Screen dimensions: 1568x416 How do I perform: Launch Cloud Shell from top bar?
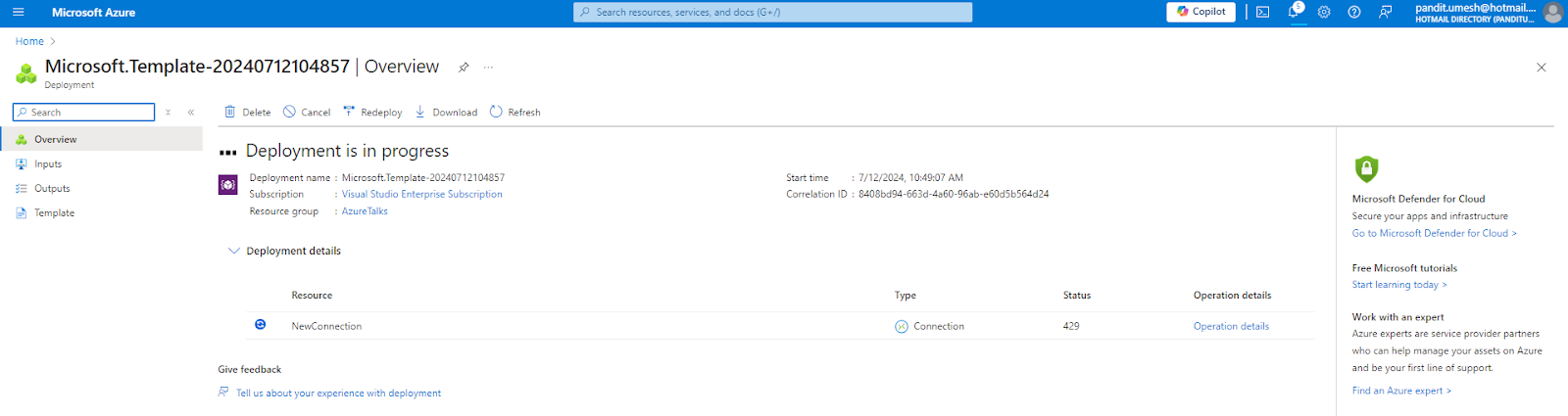click(x=1262, y=12)
